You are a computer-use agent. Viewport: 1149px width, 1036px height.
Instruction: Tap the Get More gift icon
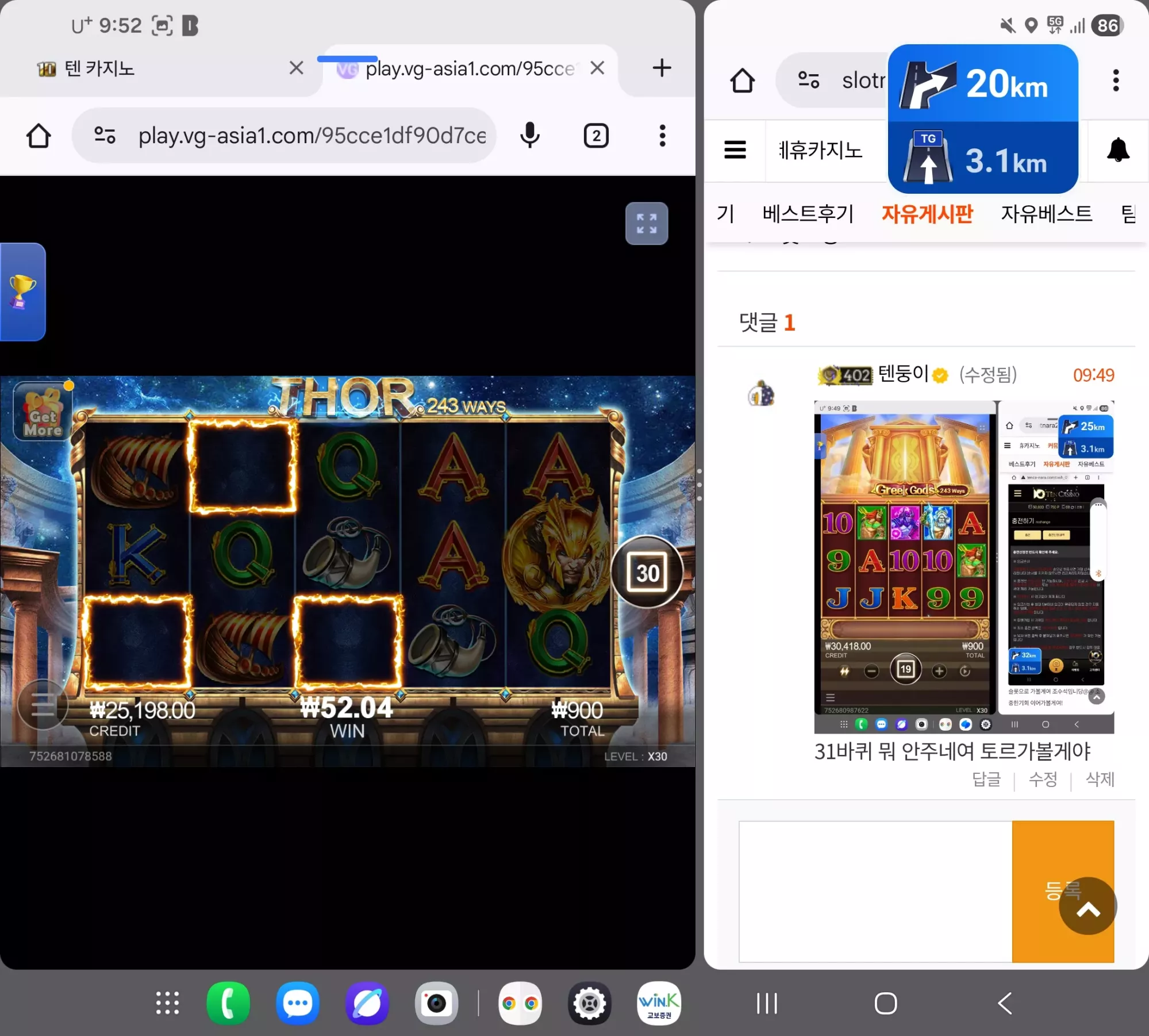point(43,412)
